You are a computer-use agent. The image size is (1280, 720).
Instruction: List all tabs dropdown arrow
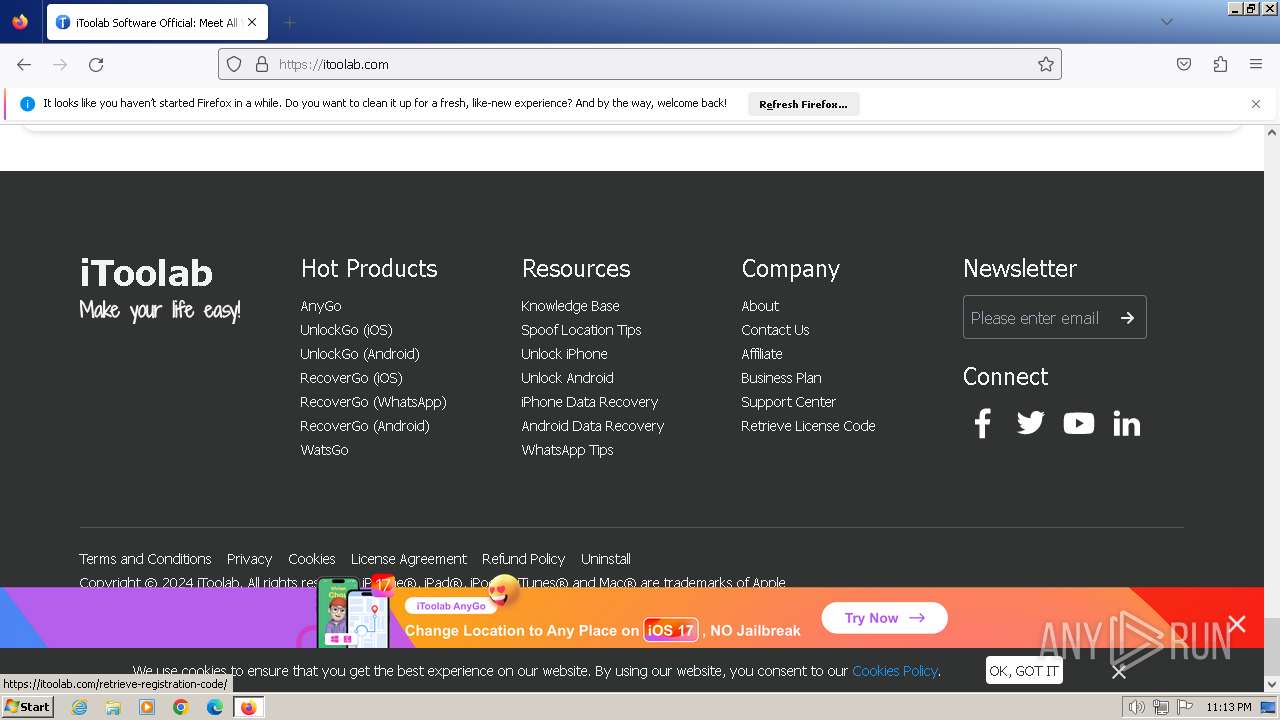pyautogui.click(x=1166, y=22)
